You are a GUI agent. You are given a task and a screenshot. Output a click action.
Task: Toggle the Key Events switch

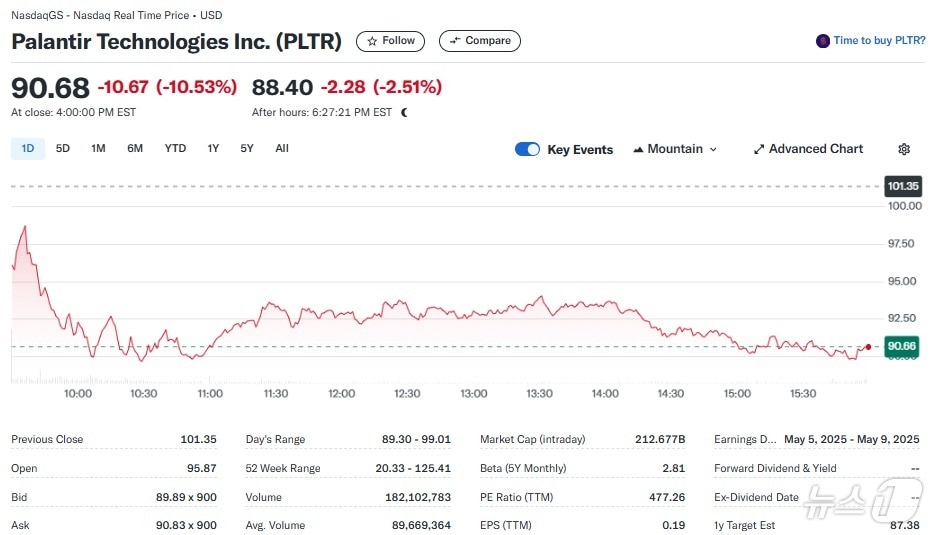[527, 149]
